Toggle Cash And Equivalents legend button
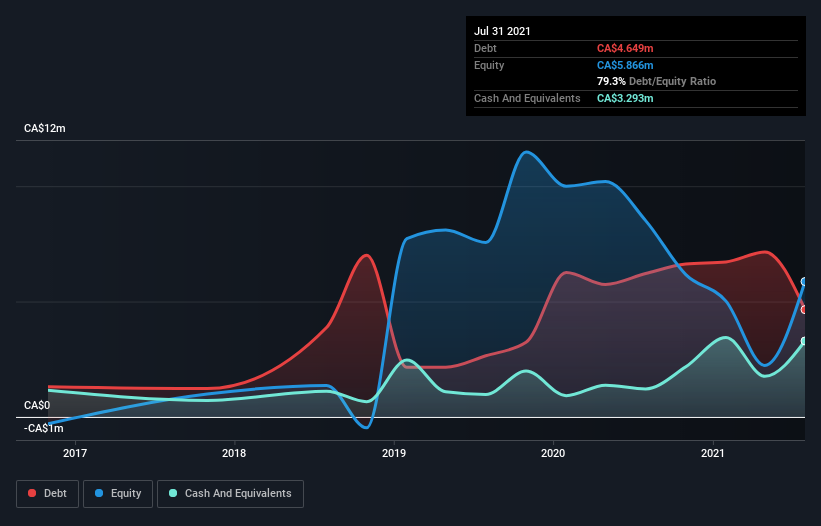 pos(230,494)
